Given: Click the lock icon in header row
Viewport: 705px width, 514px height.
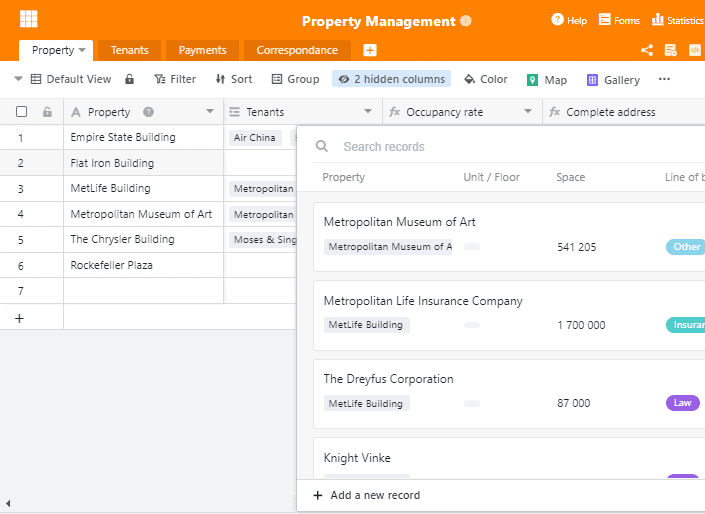Looking at the screenshot, I should point(47,112).
